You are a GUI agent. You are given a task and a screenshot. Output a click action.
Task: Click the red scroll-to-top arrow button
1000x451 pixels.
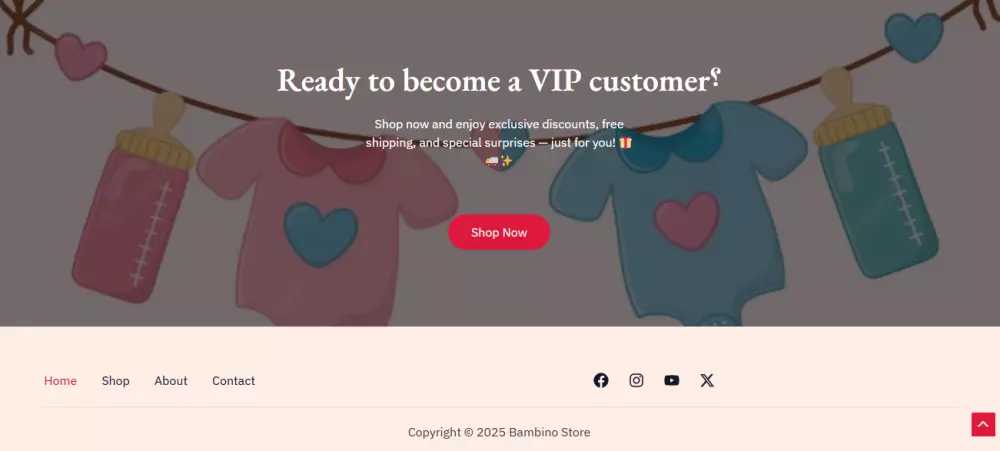[983, 424]
